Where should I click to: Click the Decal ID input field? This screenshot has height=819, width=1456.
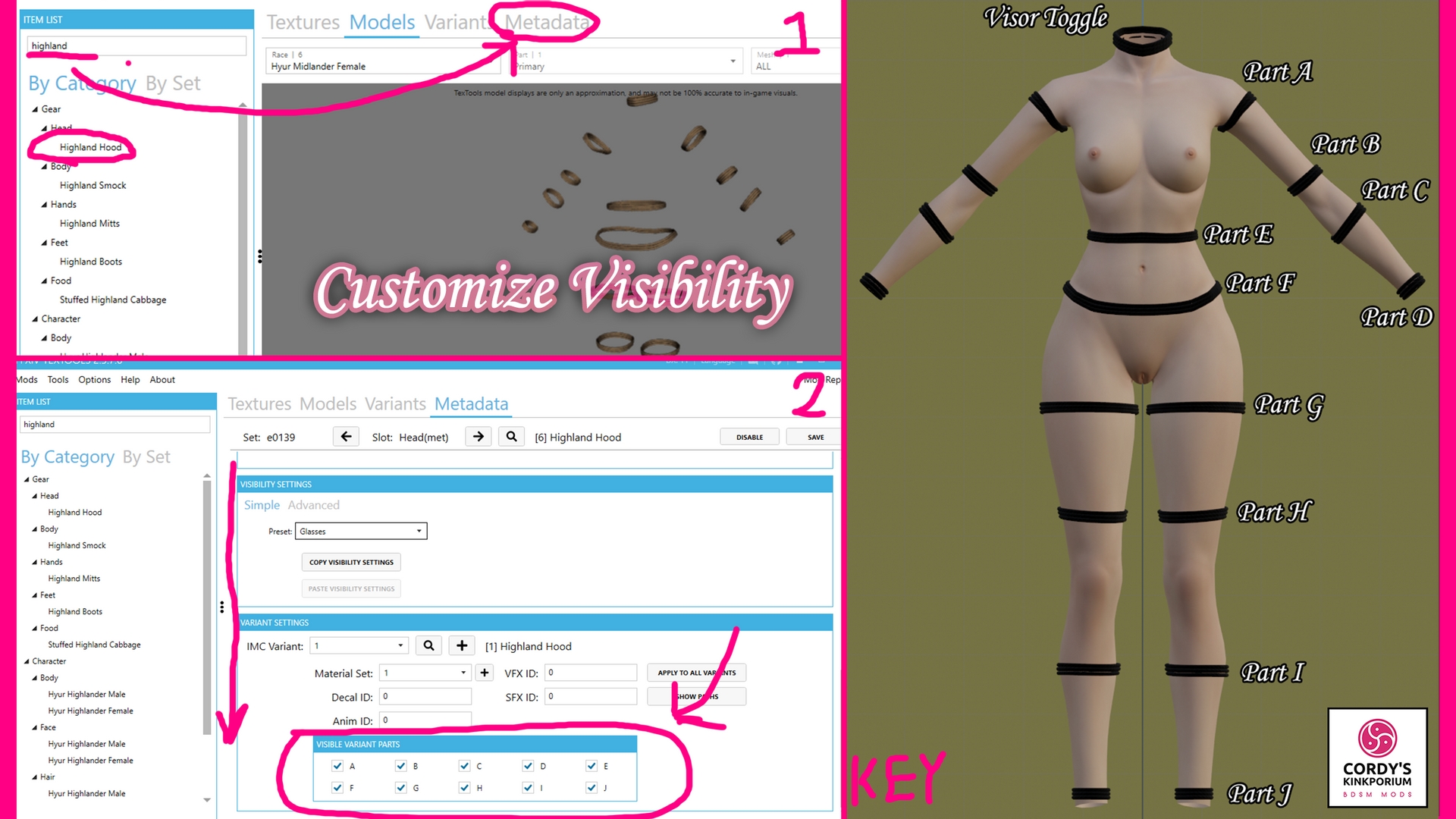tap(425, 696)
